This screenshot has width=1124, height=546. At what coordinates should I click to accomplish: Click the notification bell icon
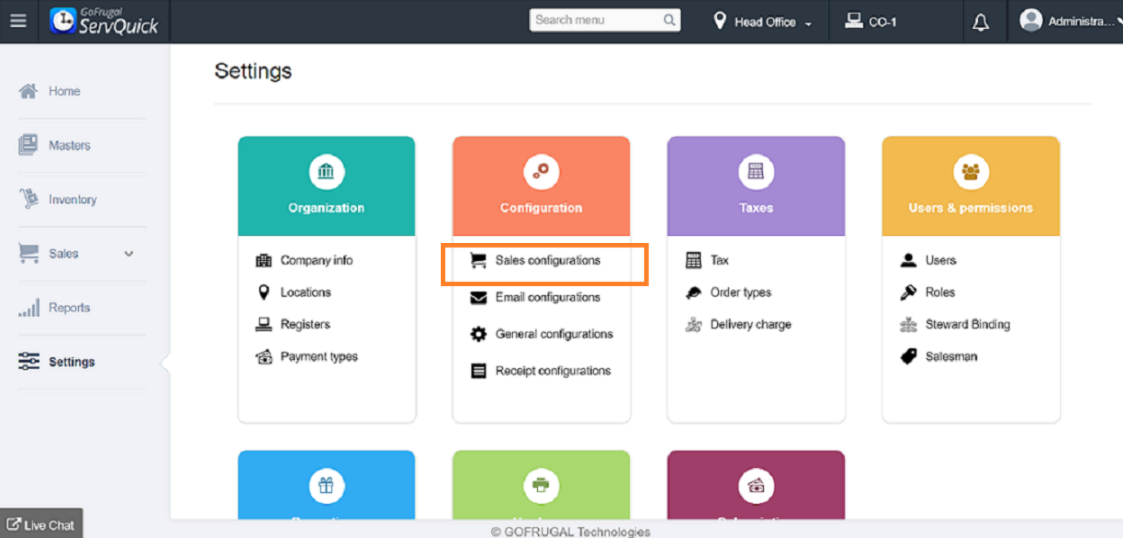click(x=981, y=22)
